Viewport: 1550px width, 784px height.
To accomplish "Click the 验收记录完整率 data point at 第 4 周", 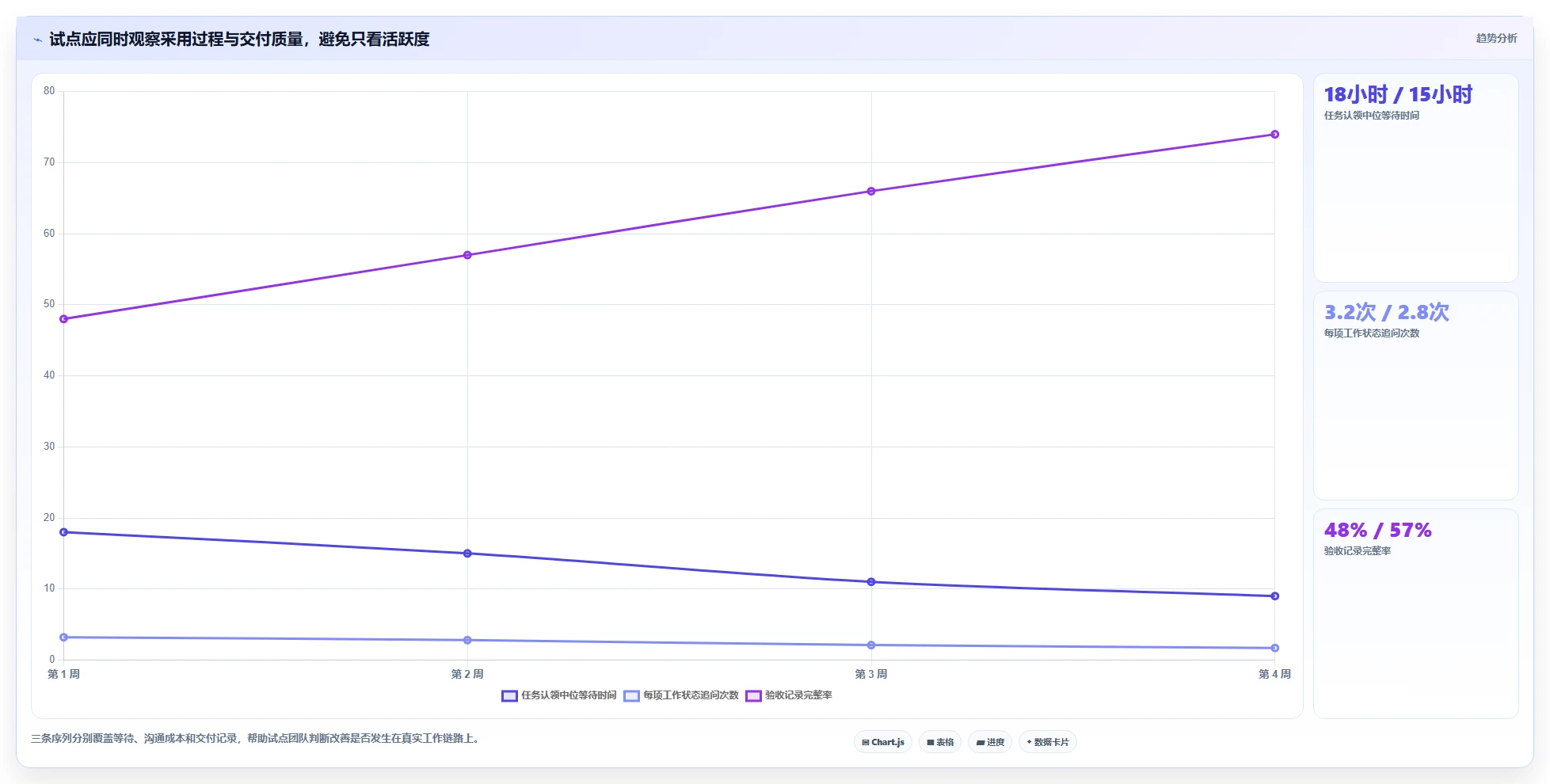I will (x=1274, y=135).
